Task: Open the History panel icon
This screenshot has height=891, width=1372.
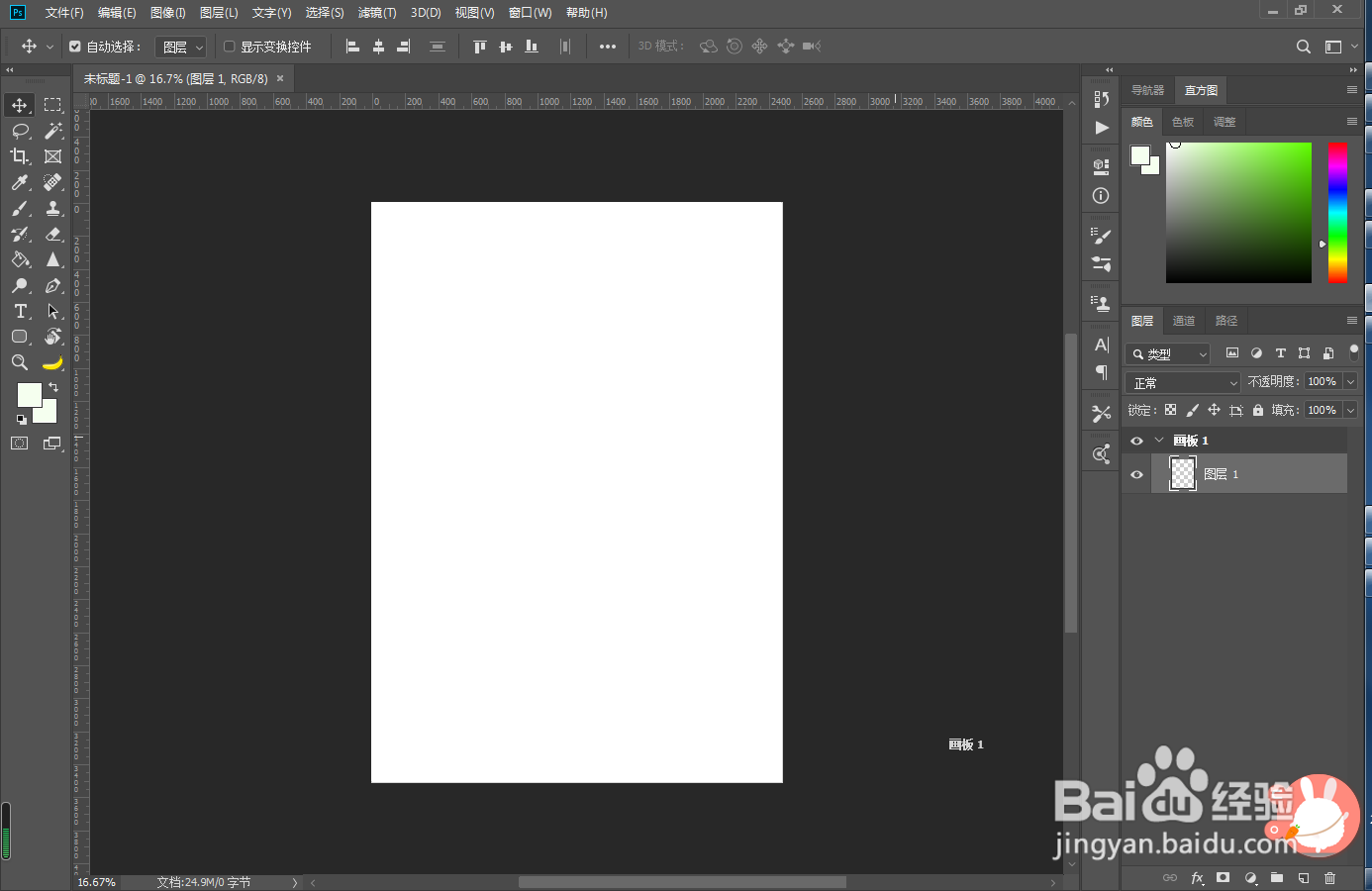Action: pos(1101,99)
